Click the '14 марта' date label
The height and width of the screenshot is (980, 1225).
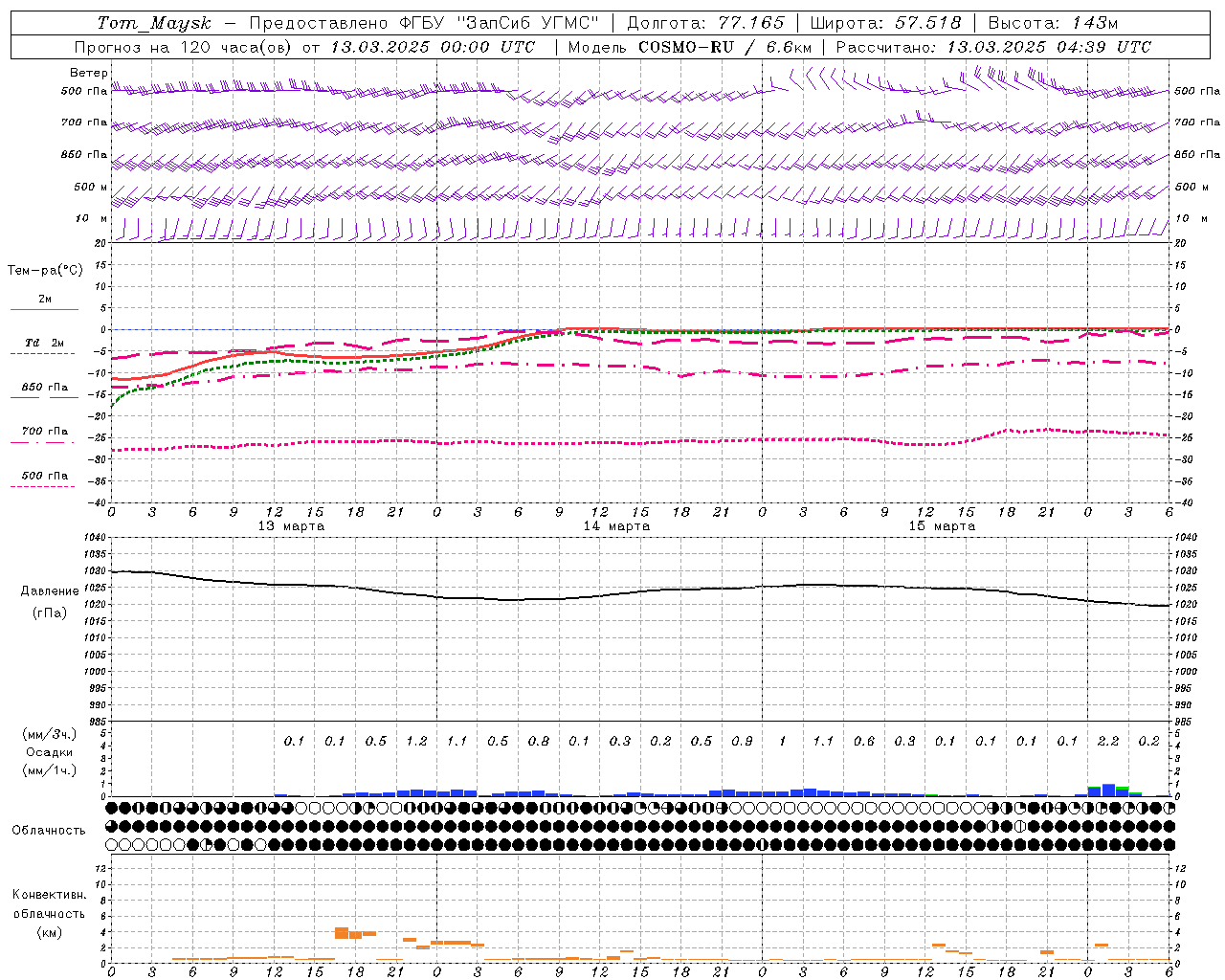[x=616, y=526]
